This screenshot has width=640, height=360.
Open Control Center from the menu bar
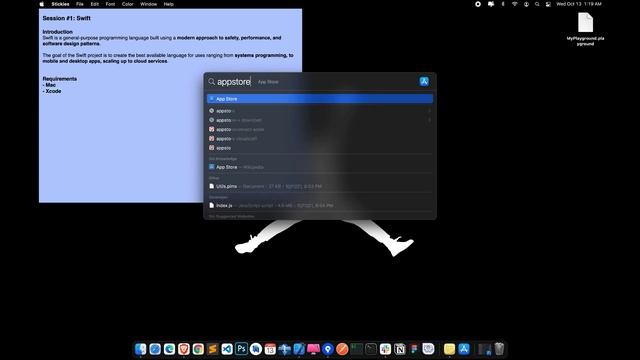click(548, 4)
